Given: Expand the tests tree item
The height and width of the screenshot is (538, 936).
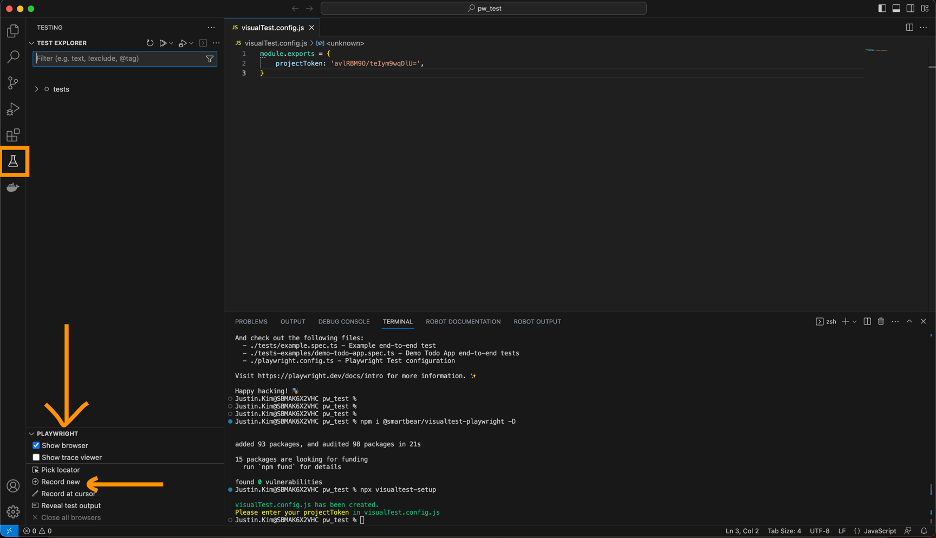Looking at the screenshot, I should click(36, 89).
